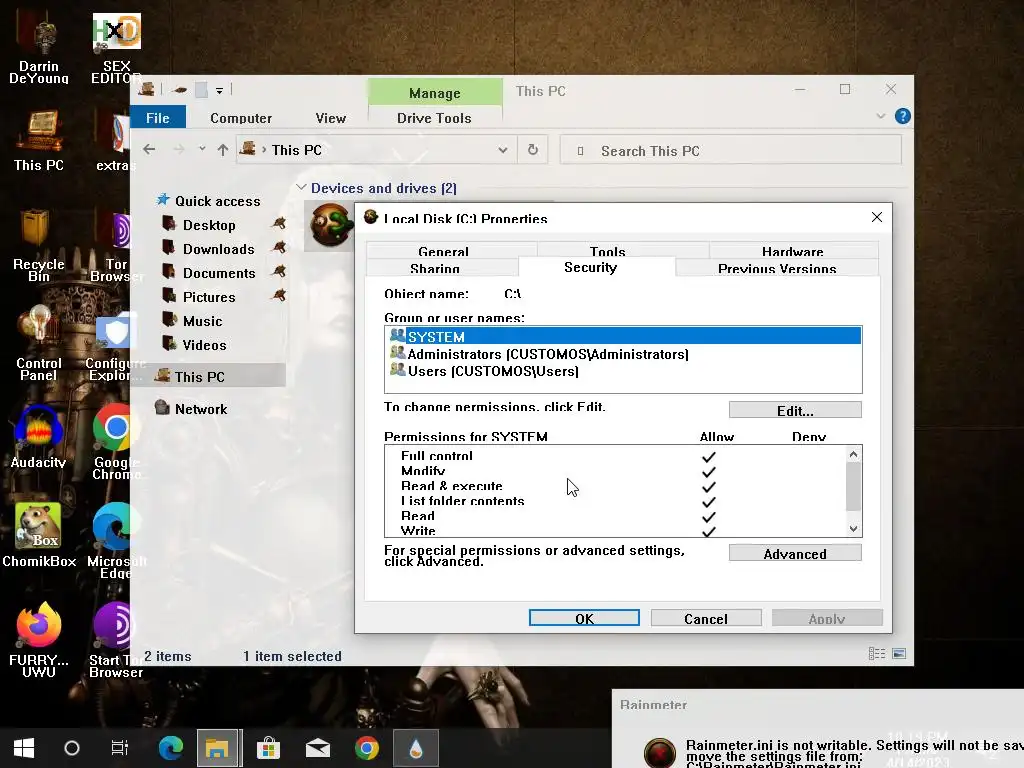Open the Darrin DeYoung desktop icon
The image size is (1024, 768).
coord(39,49)
